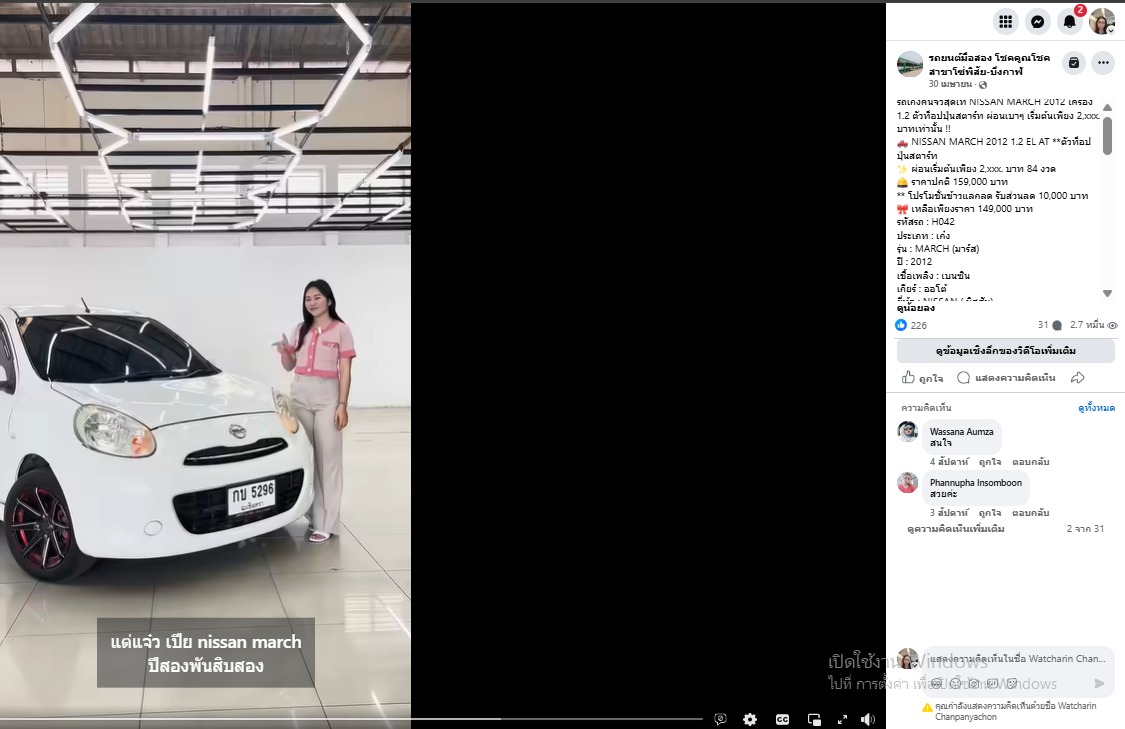Click the saved-following checkmark icon beside page name
Screen dimensions: 1125x729
tap(1073, 63)
